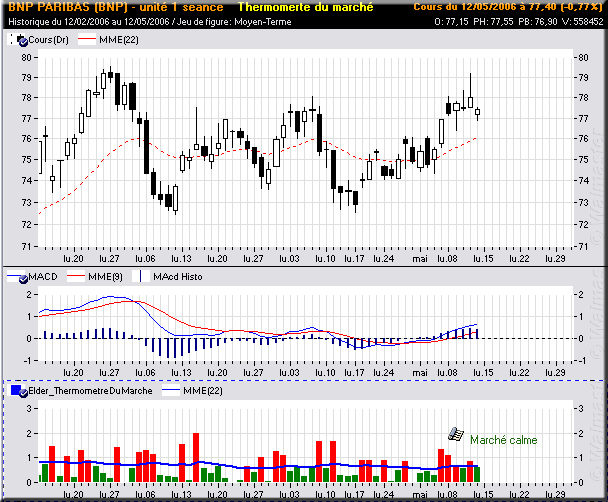
Task: Click the 80 label on price chart left axis
Action: click(26, 57)
